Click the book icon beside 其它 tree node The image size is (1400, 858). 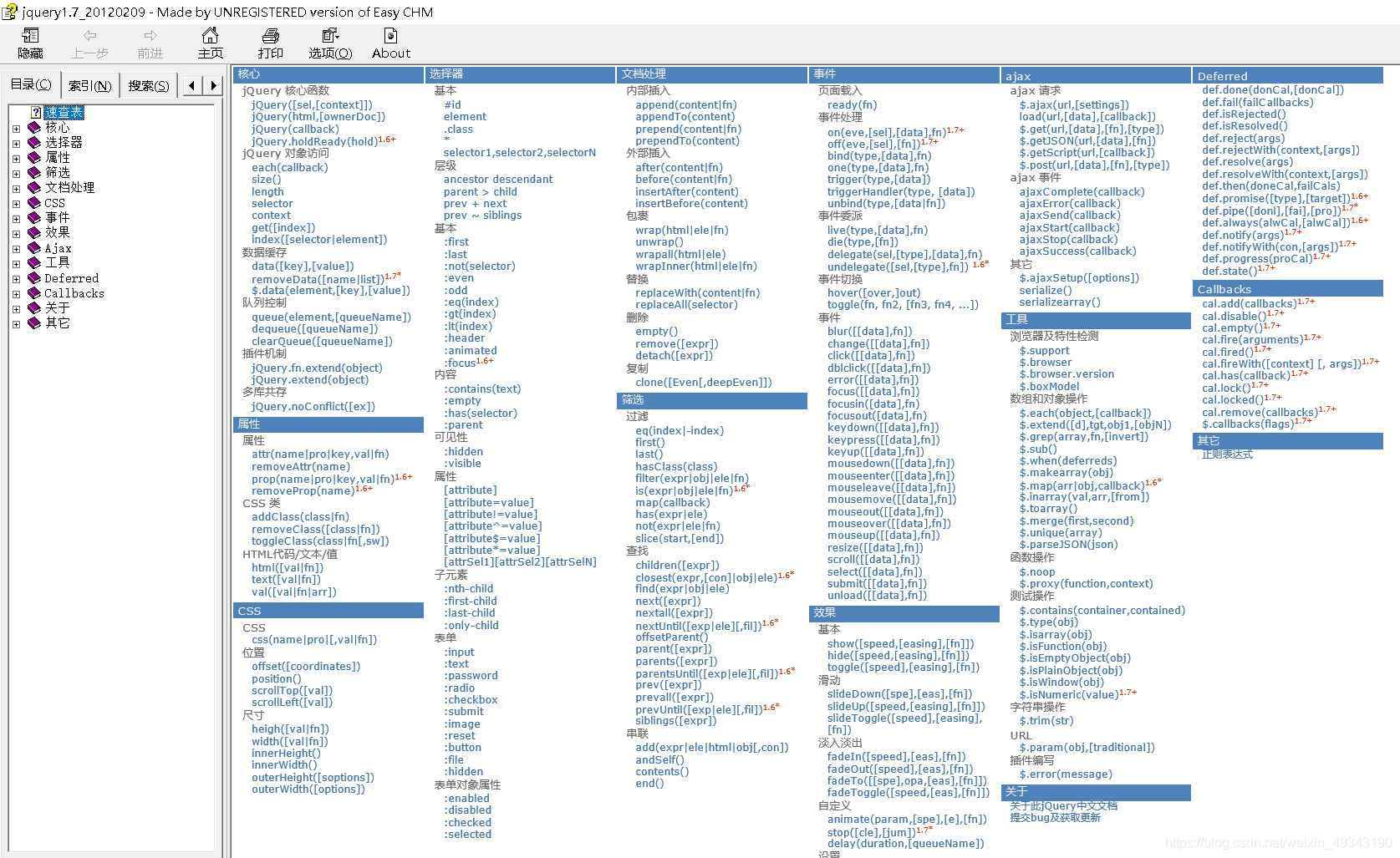click(34, 322)
